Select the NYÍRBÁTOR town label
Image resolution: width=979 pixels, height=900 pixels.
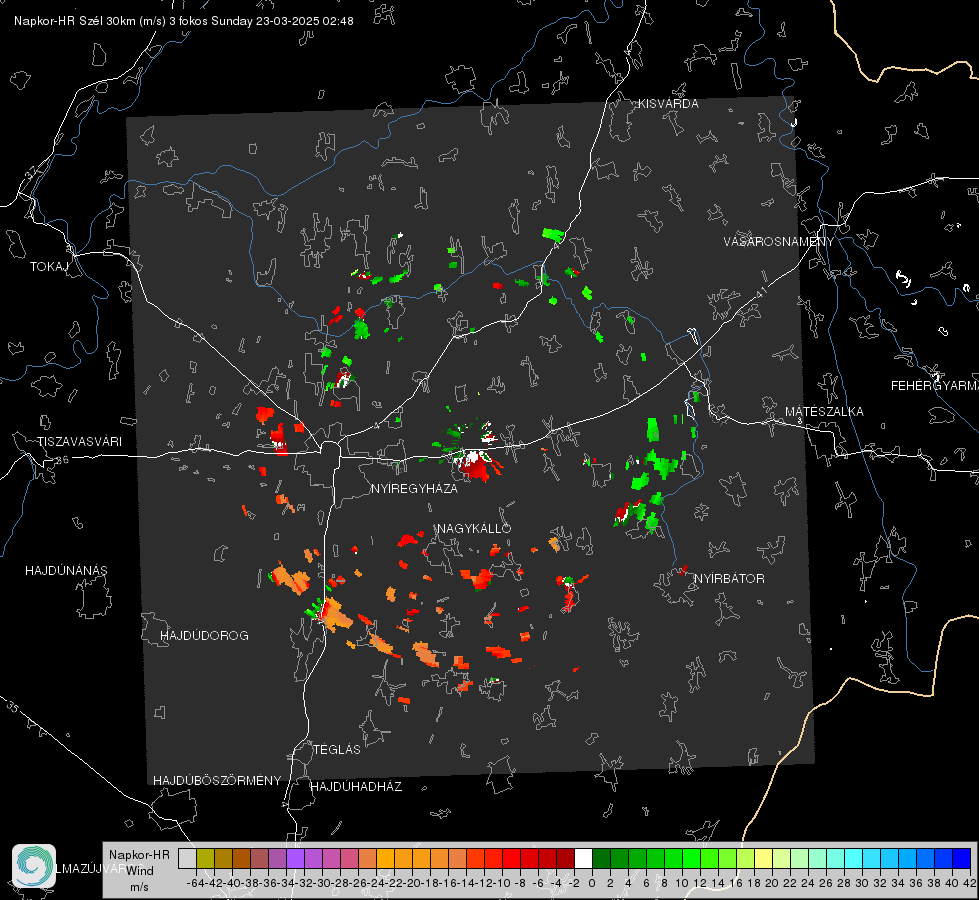pyautogui.click(x=729, y=579)
